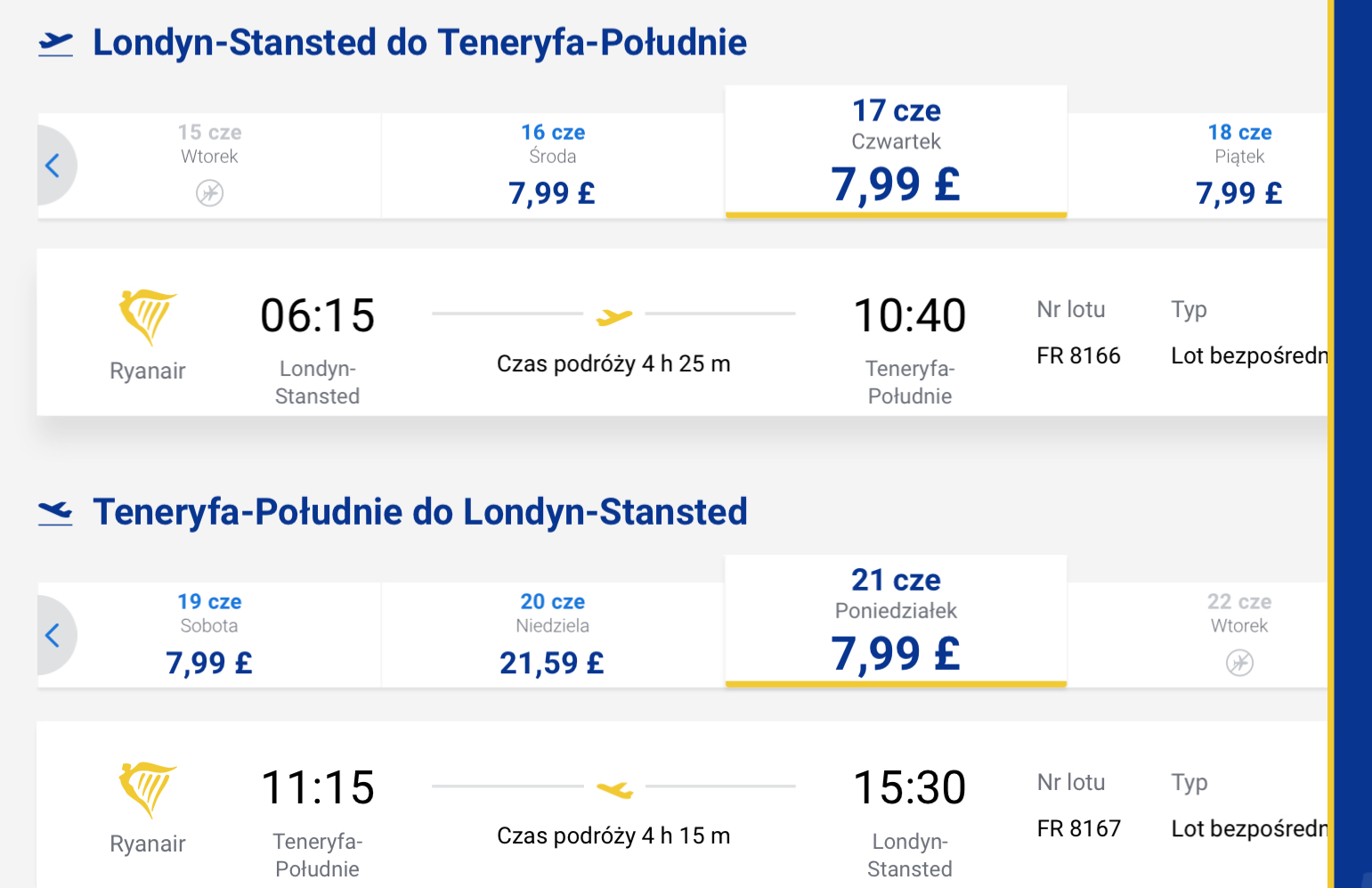Show earlier outbound dates with left chevron
Image resolution: width=1372 pixels, height=888 pixels.
point(53,166)
